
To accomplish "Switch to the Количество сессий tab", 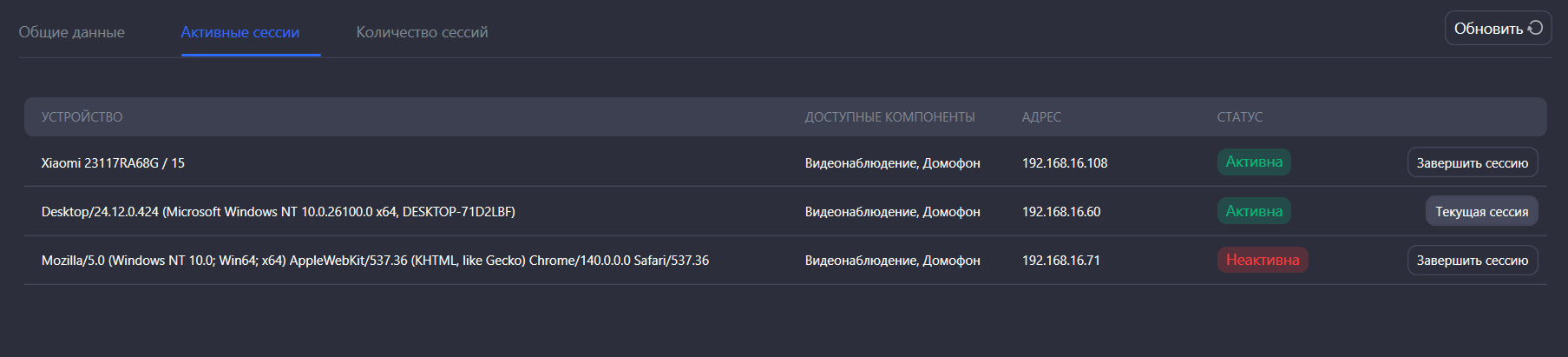I will (422, 32).
